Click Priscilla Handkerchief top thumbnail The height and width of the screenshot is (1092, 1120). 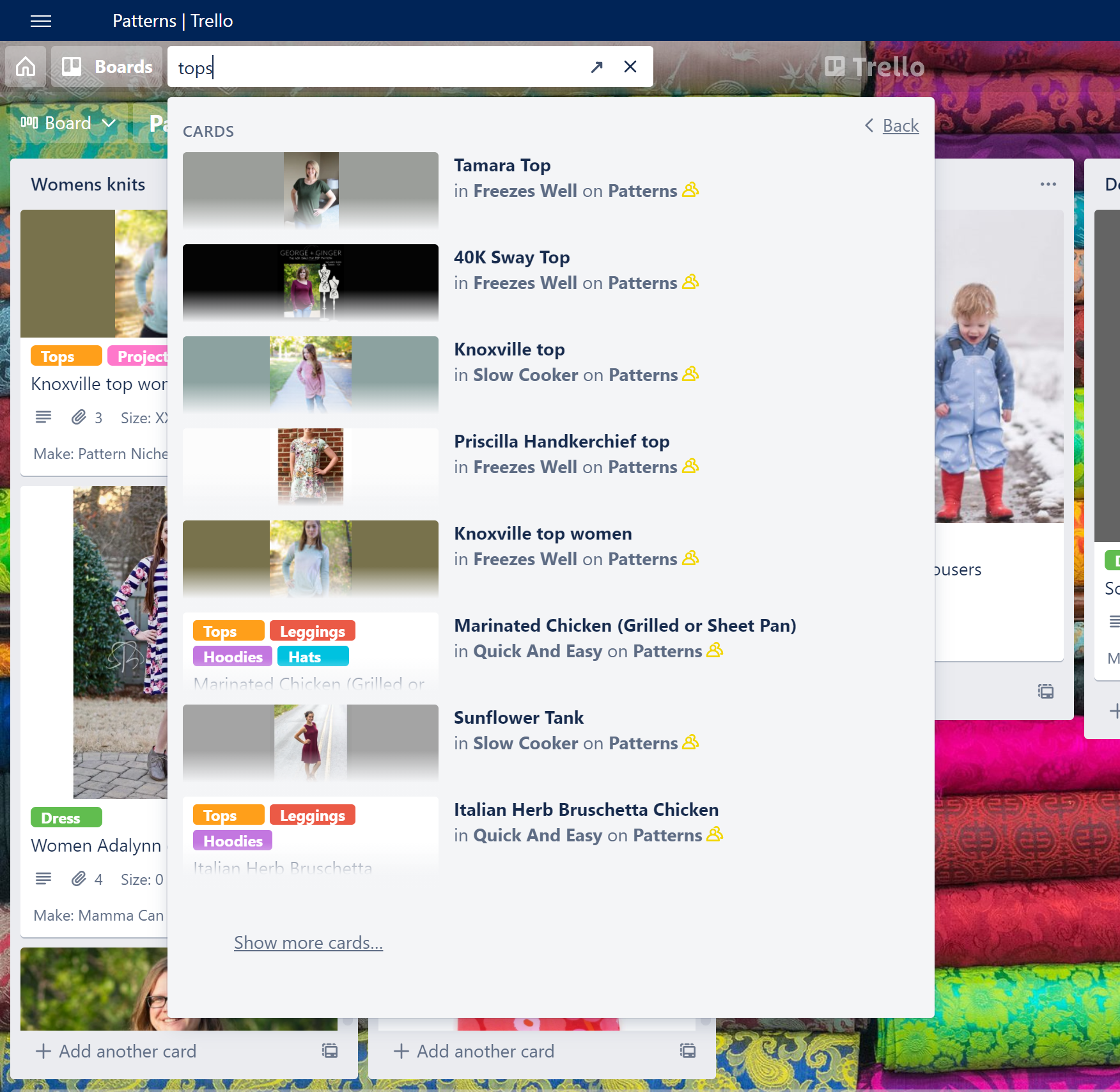coord(311,467)
